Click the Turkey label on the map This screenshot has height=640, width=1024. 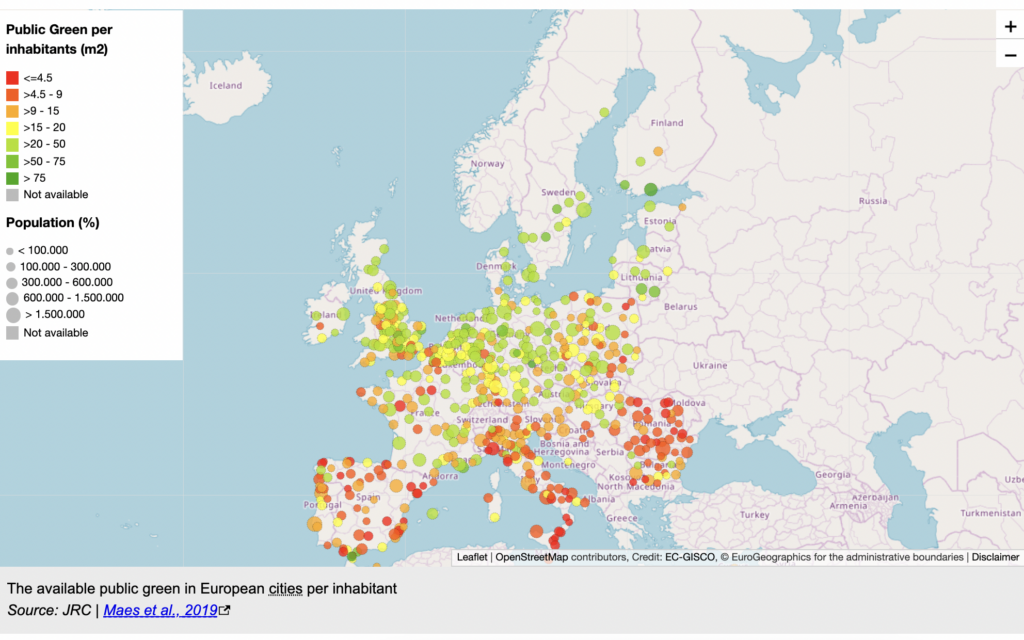click(x=755, y=515)
